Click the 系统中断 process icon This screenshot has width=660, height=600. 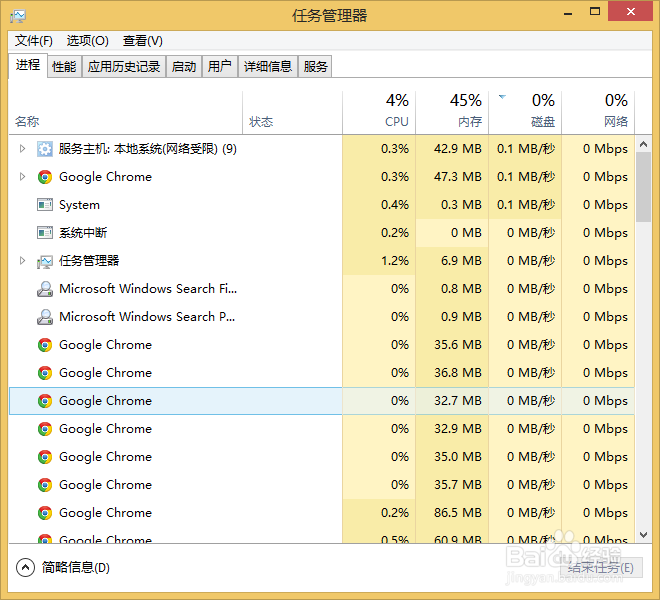click(x=45, y=232)
